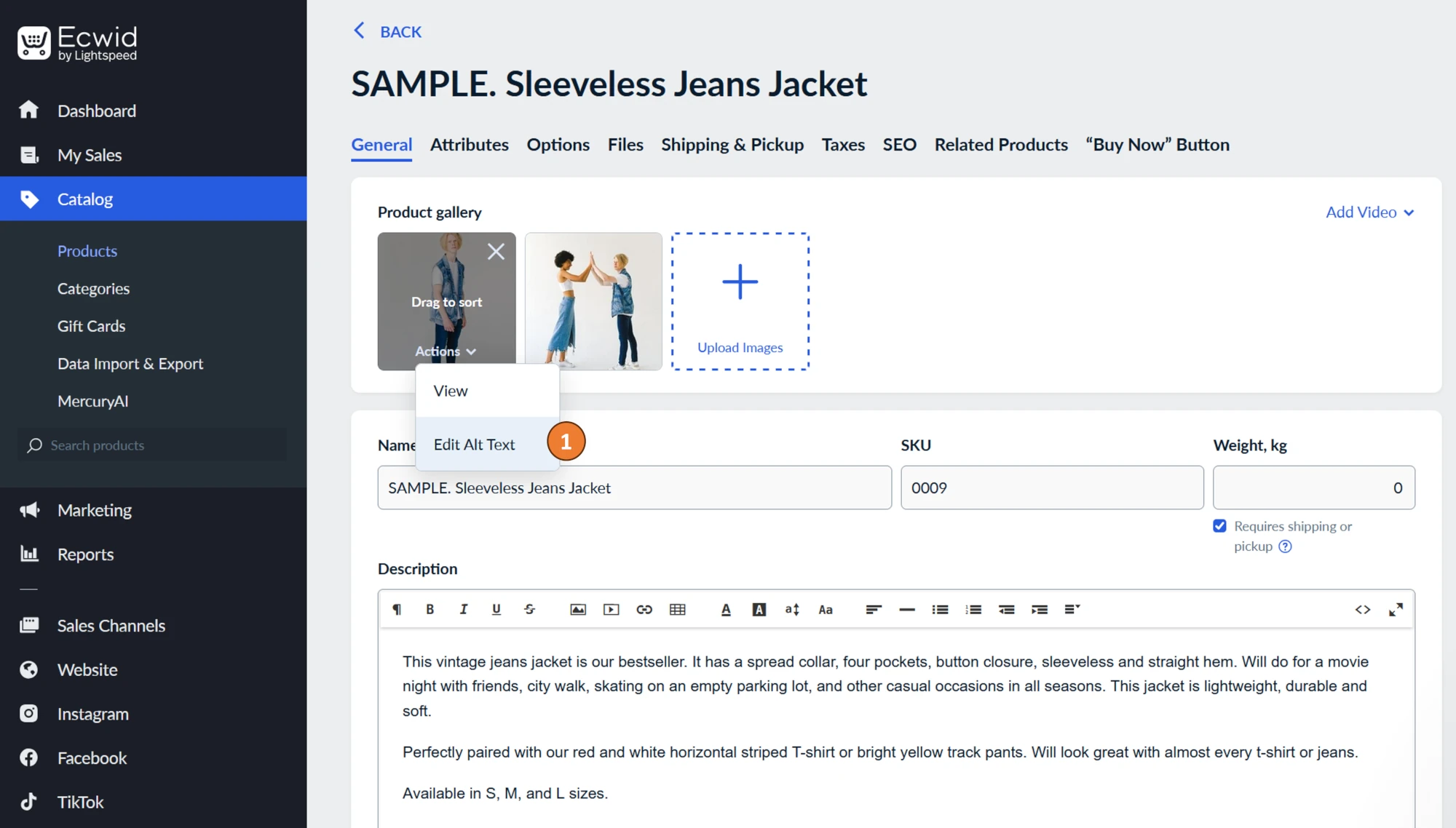
Task: Apply italic formatting in the description toolbar
Action: 464,609
